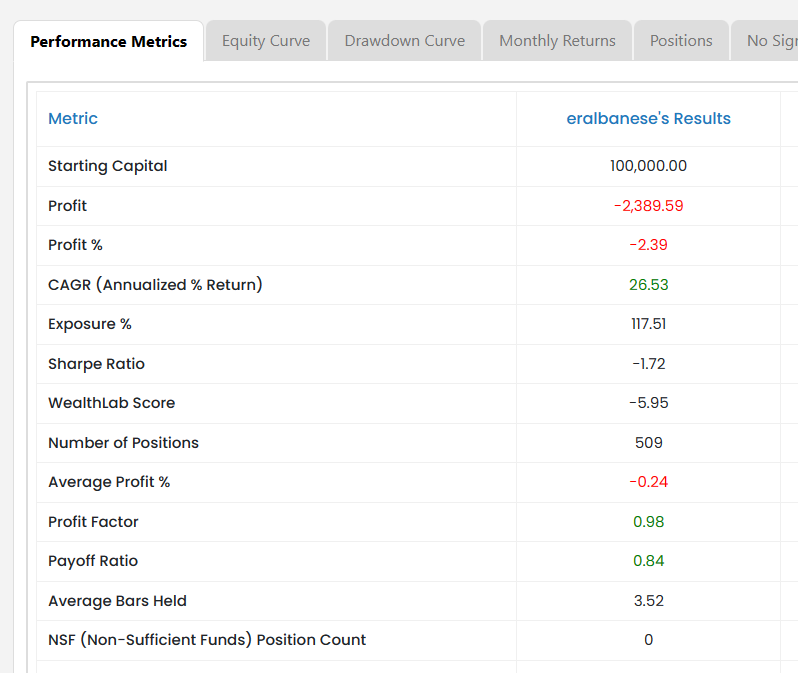Screen dimensions: 798x673
Task: Click the Metric column header
Action: coord(73,119)
